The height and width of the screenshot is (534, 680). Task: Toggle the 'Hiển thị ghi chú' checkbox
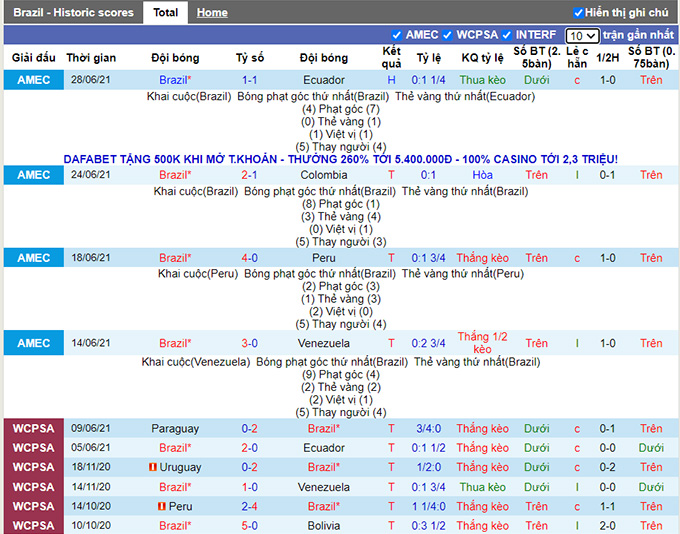click(x=578, y=13)
